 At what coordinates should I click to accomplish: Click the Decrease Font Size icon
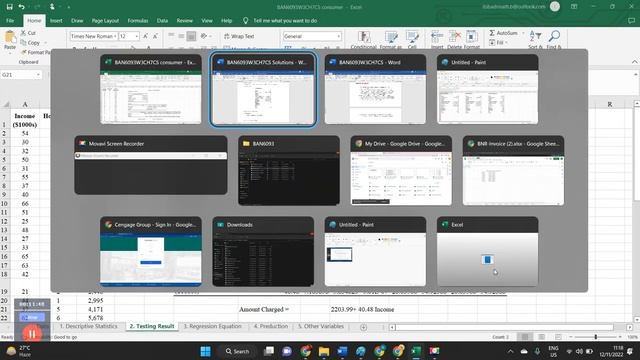155,36
